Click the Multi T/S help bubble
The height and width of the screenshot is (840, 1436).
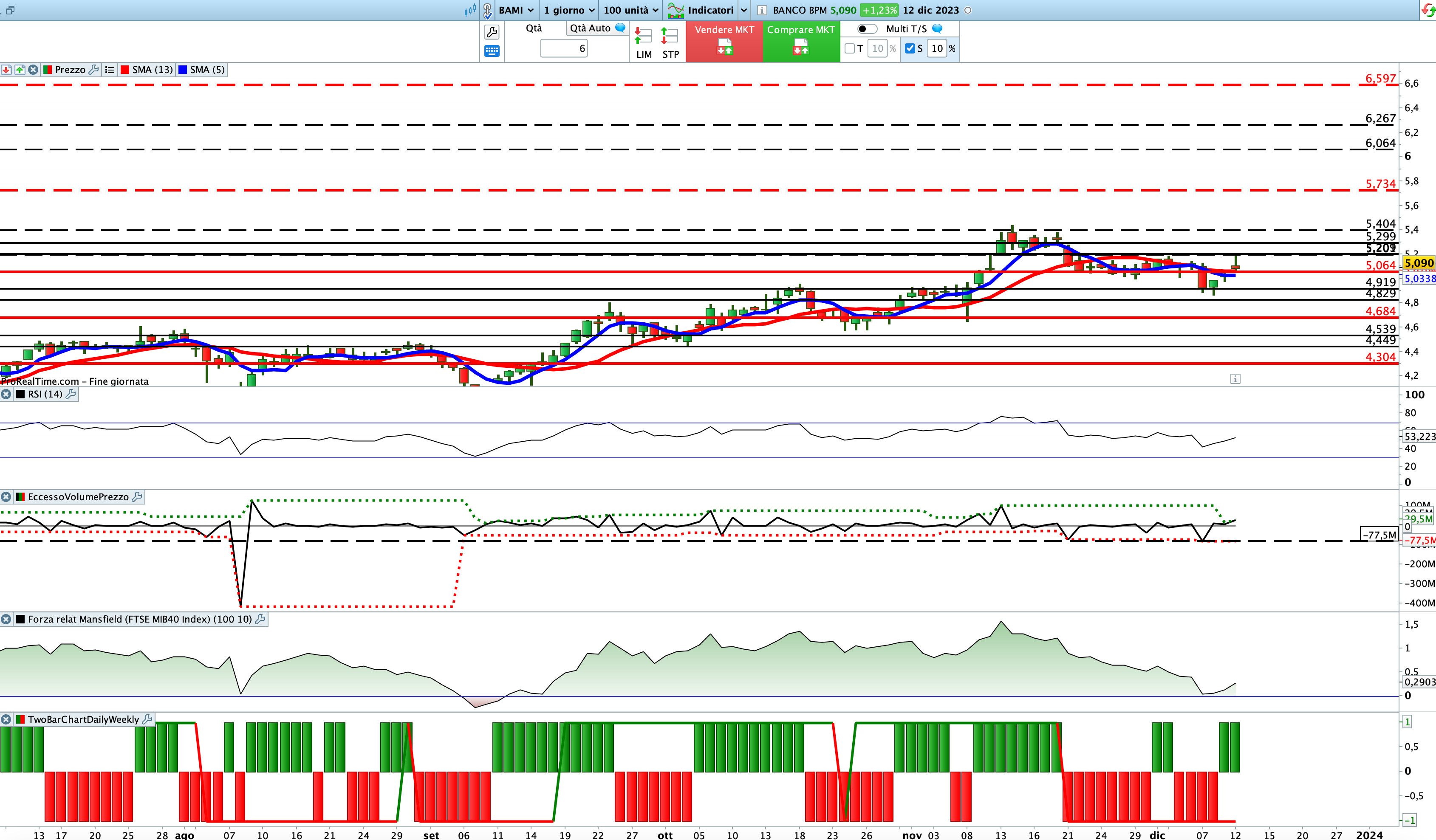(x=937, y=28)
